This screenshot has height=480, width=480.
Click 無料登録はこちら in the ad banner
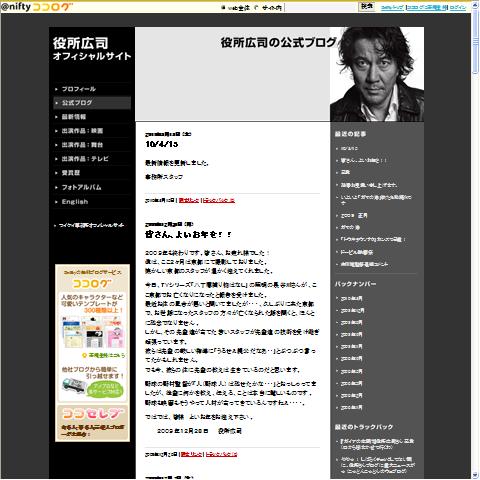[x=104, y=355]
